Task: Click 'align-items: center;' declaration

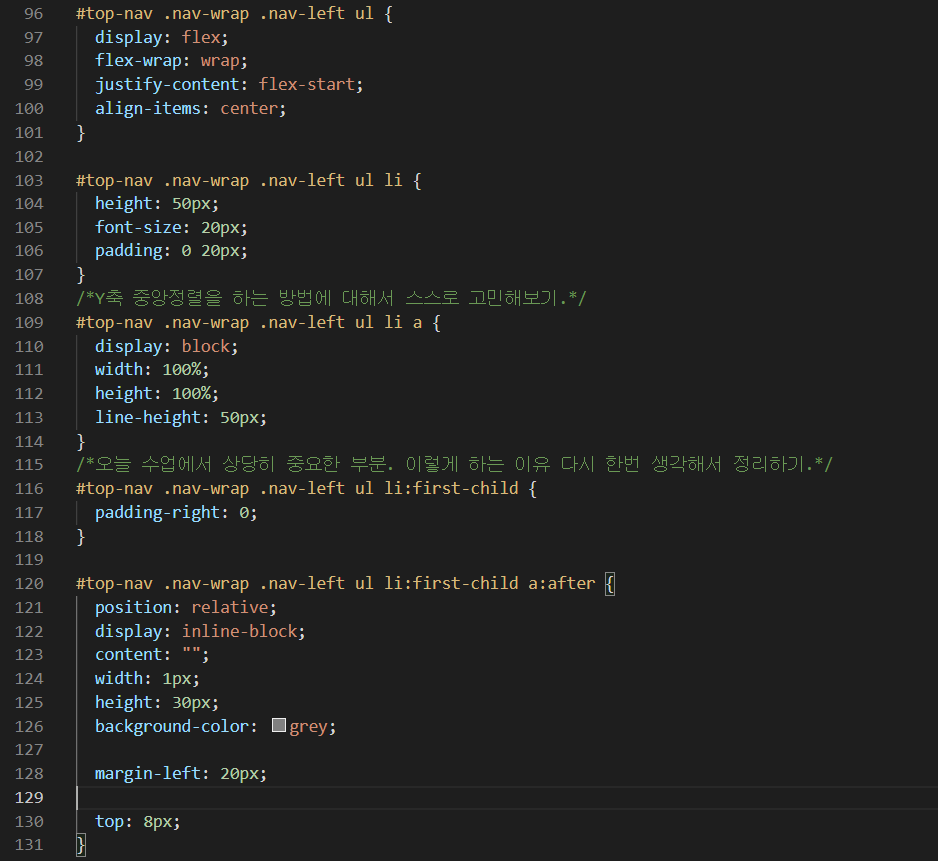Action: [190, 108]
